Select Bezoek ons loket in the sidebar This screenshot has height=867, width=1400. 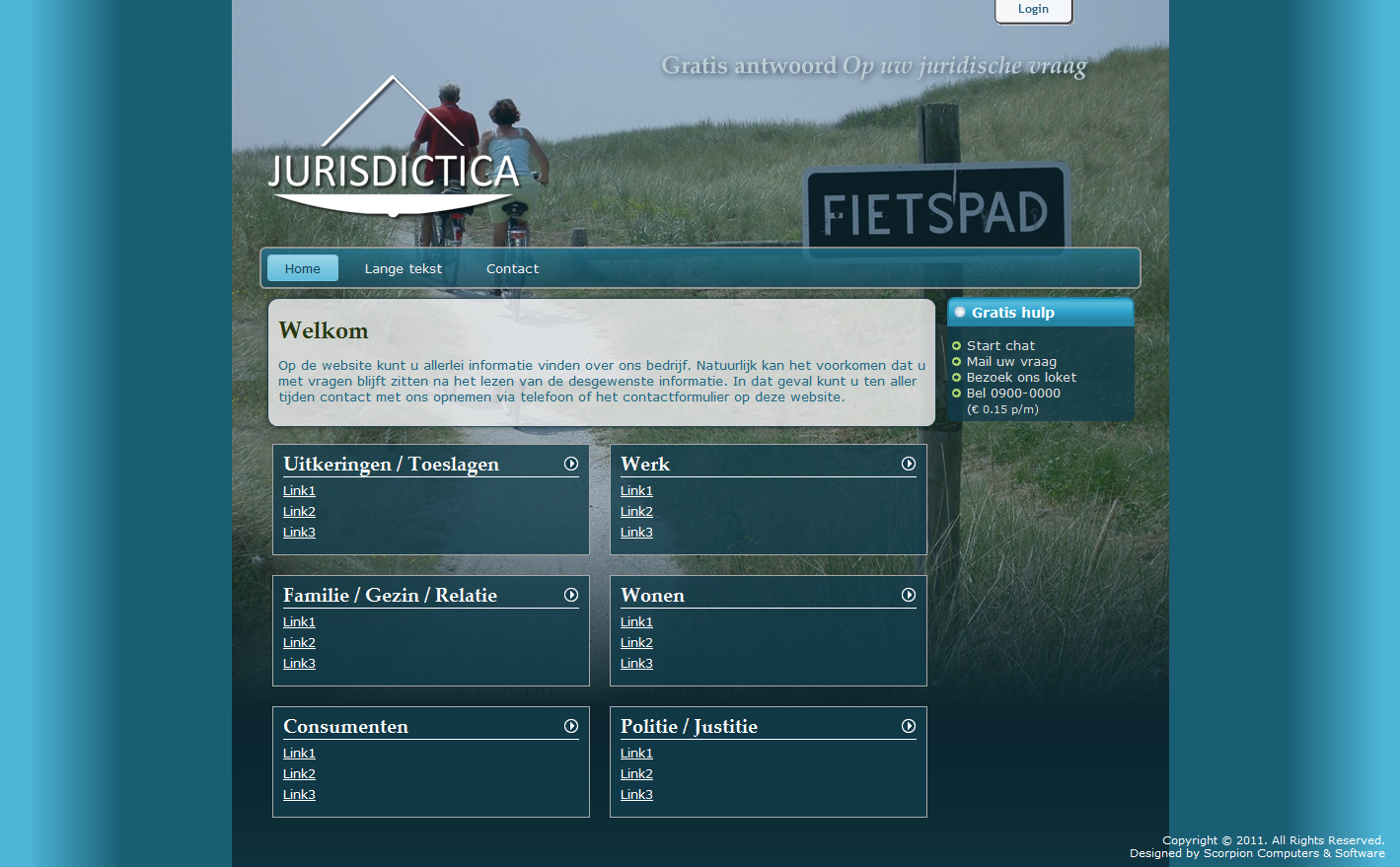point(1021,378)
